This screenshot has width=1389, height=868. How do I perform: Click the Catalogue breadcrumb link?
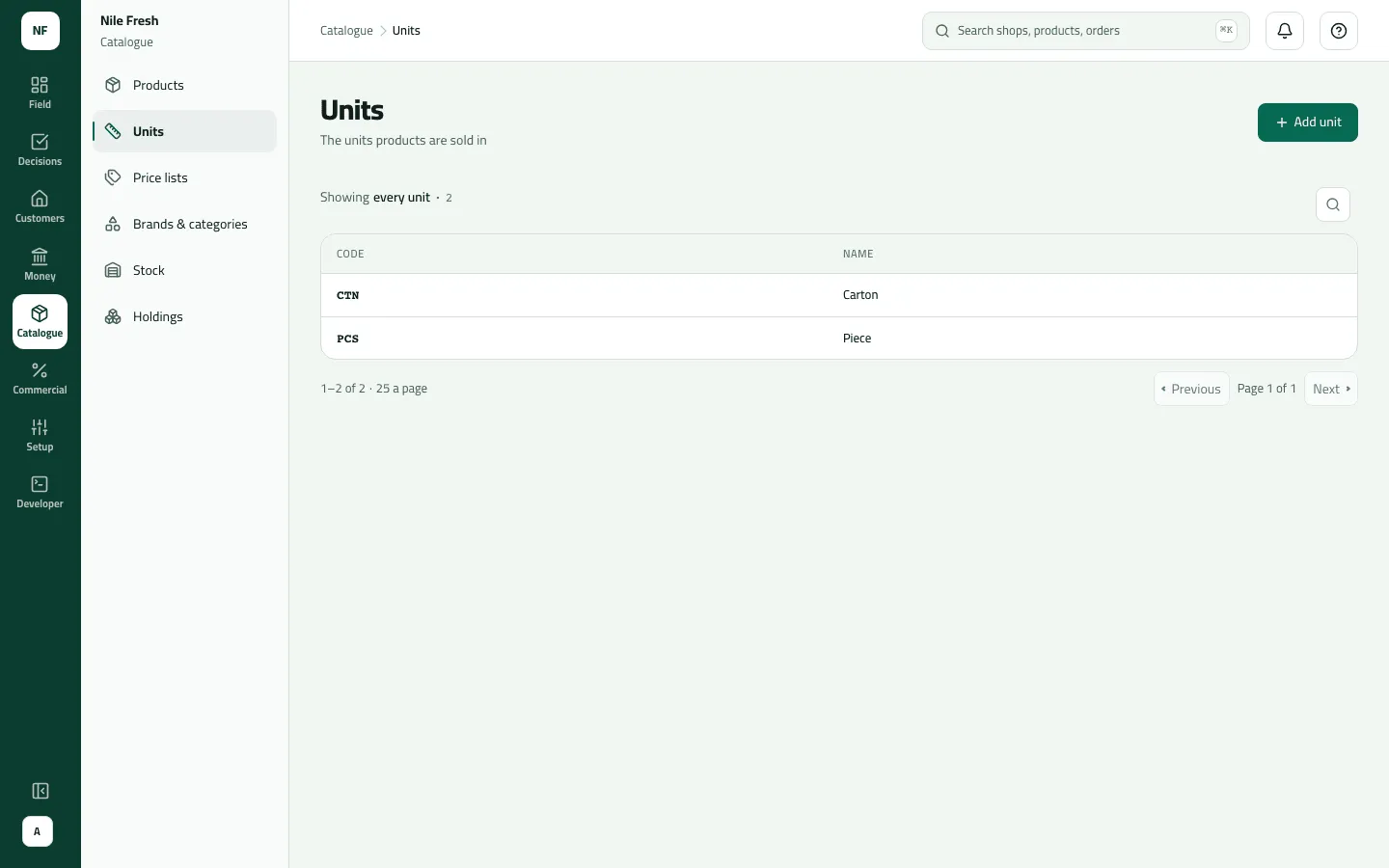[x=346, y=31]
